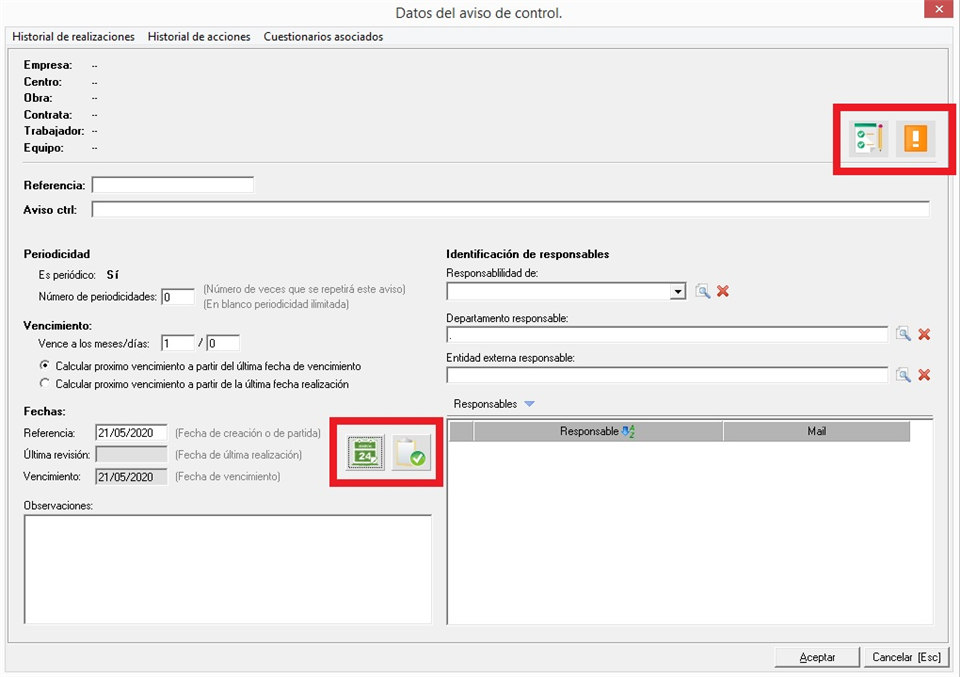Clear Responsabilidad de with red X
The height and width of the screenshot is (677, 960).
[723, 291]
